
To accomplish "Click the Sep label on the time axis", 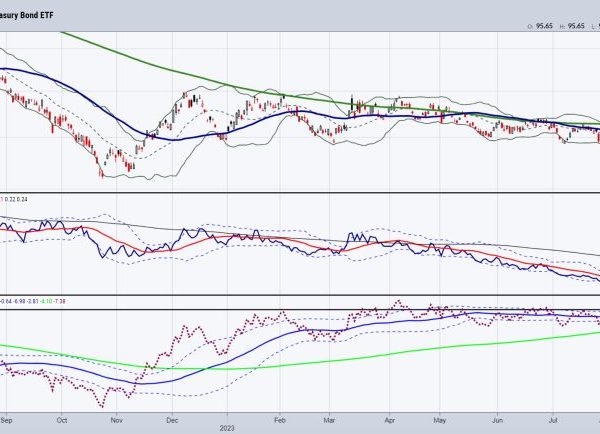I will pyautogui.click(x=7, y=420).
